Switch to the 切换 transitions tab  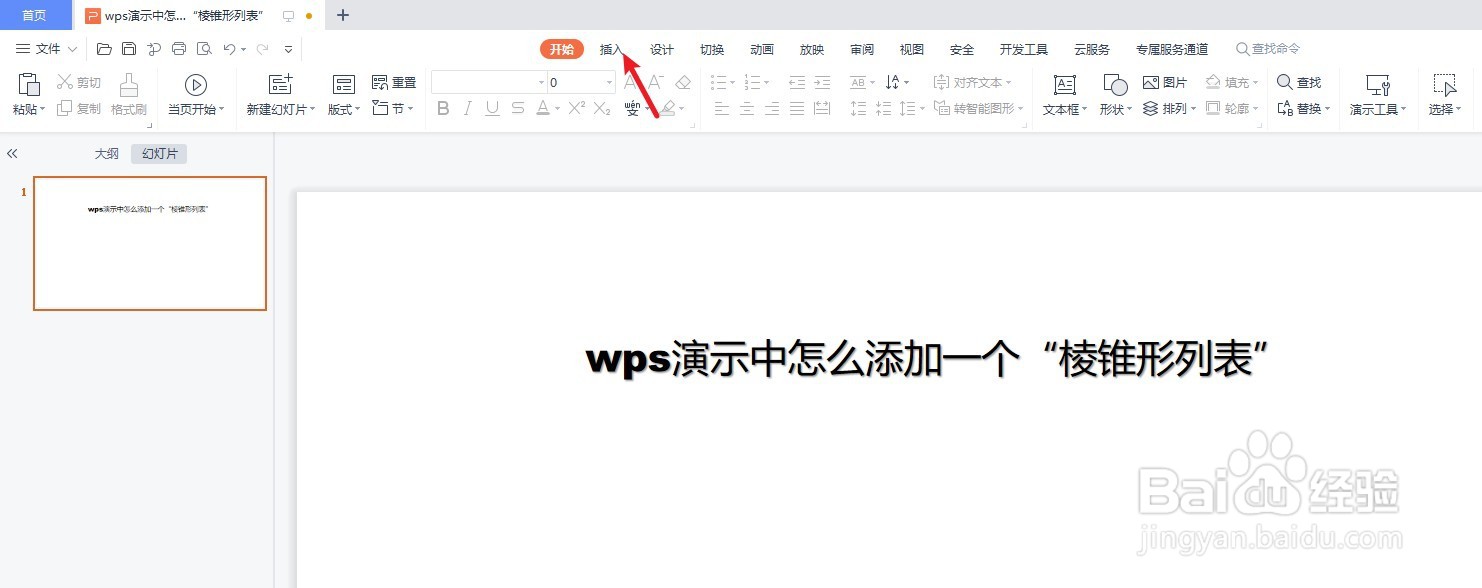[712, 49]
